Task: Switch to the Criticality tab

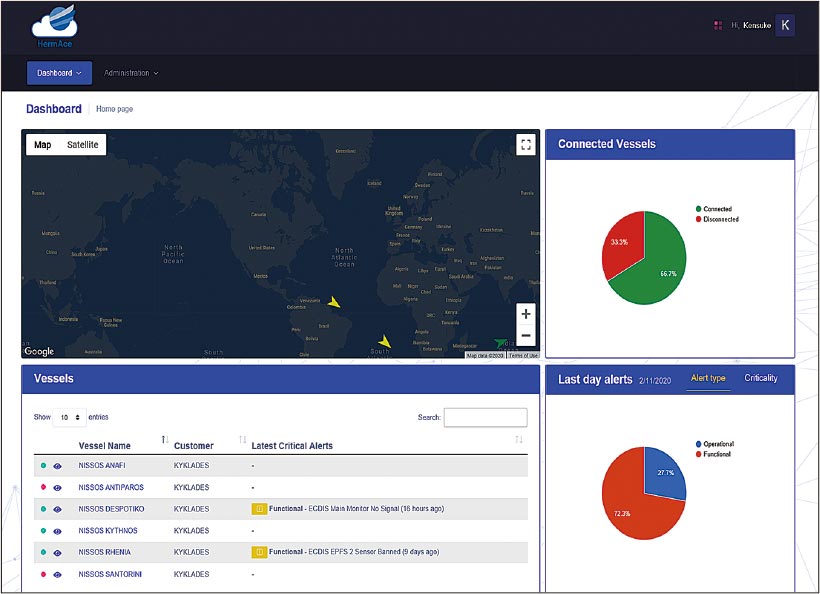Action: point(761,378)
